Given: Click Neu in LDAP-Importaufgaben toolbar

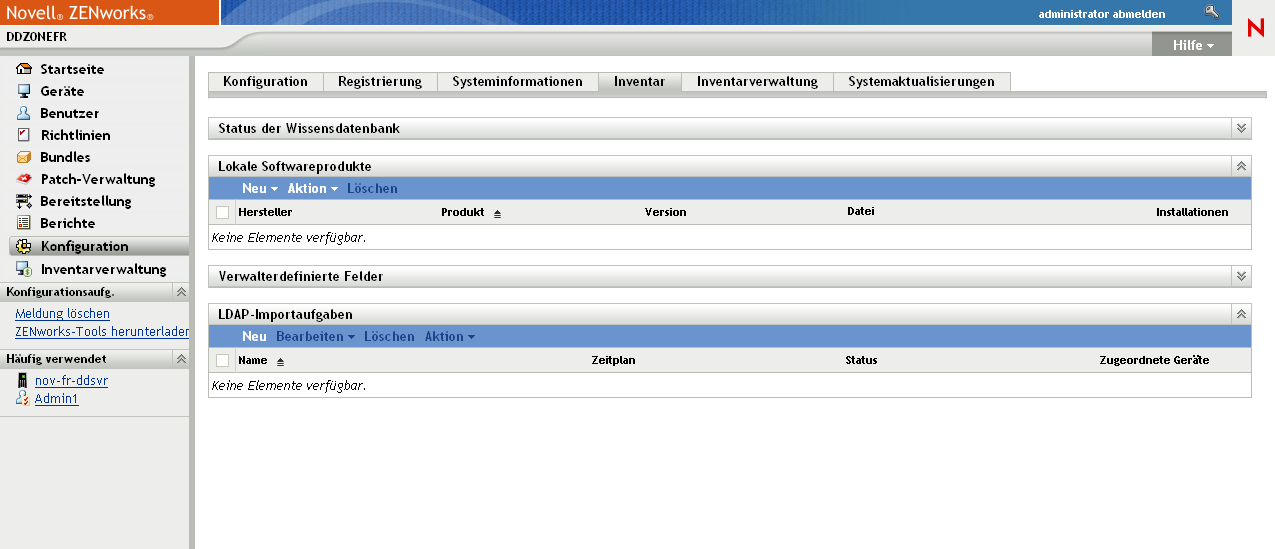Looking at the screenshot, I should pyautogui.click(x=254, y=337).
